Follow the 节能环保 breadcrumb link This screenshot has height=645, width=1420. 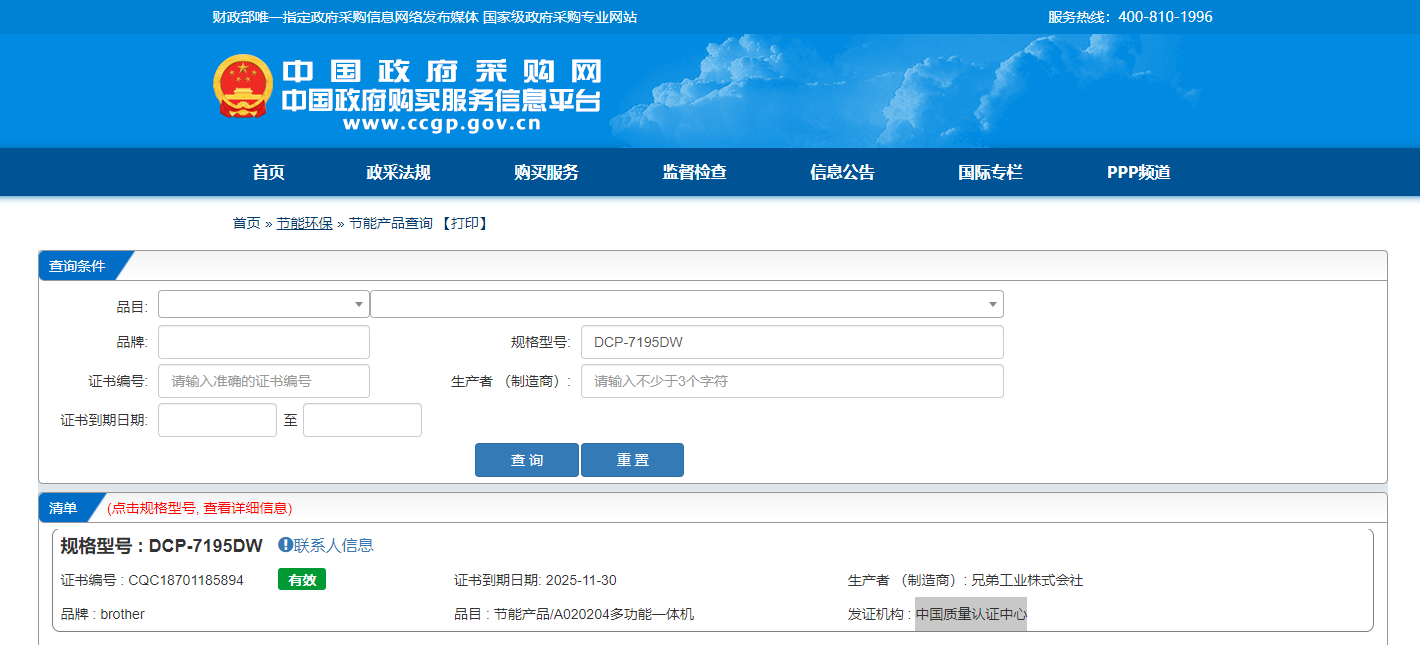pyautogui.click(x=305, y=223)
